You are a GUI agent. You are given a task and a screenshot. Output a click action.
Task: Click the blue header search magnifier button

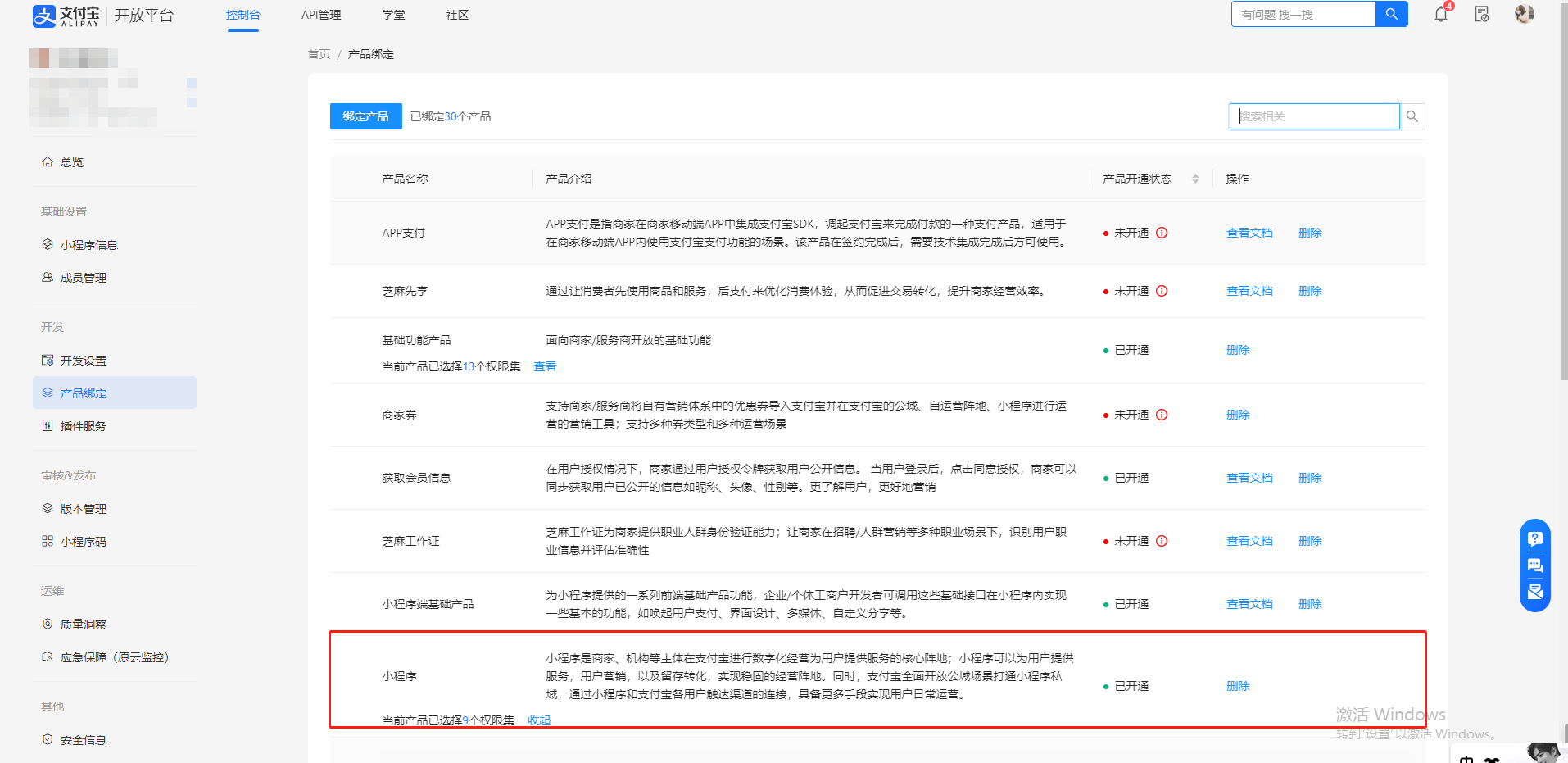(1391, 14)
